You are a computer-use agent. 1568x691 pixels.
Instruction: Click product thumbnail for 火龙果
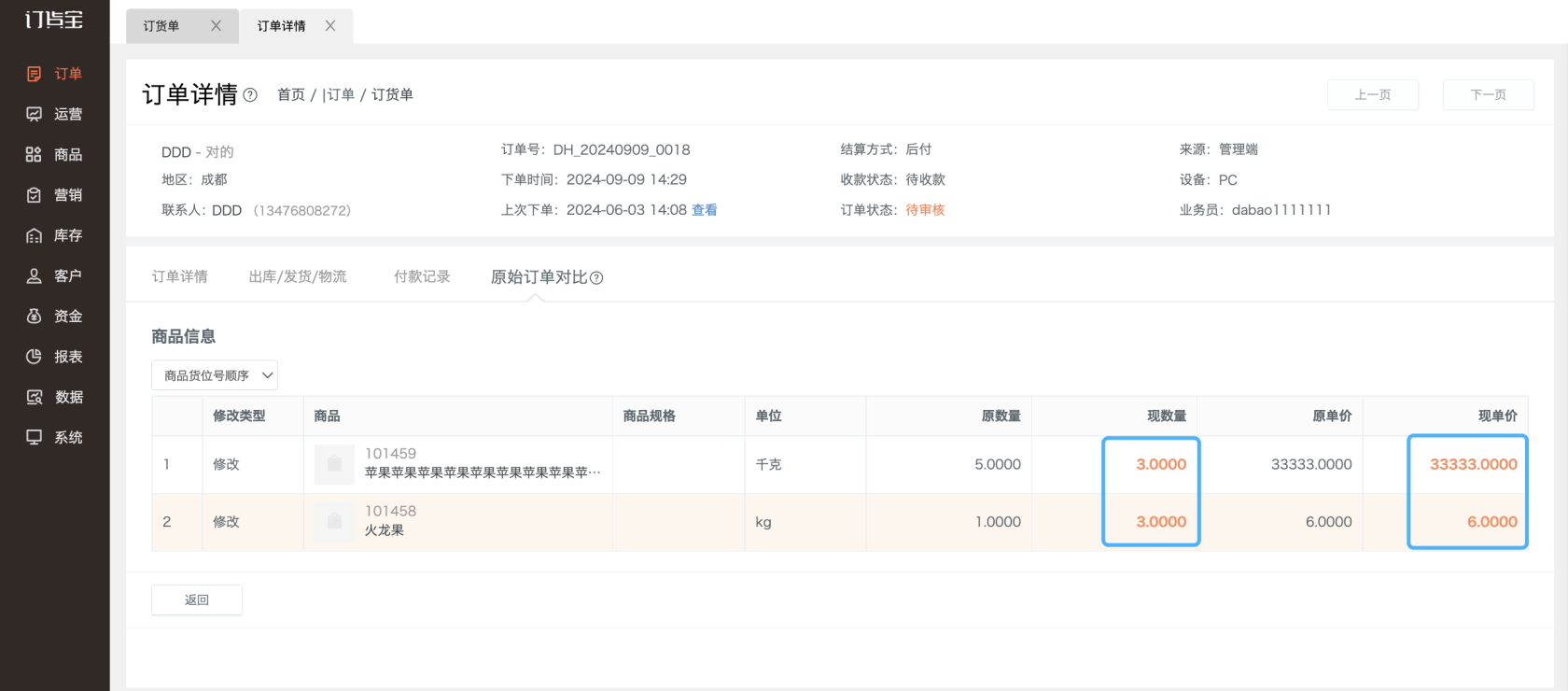(334, 522)
